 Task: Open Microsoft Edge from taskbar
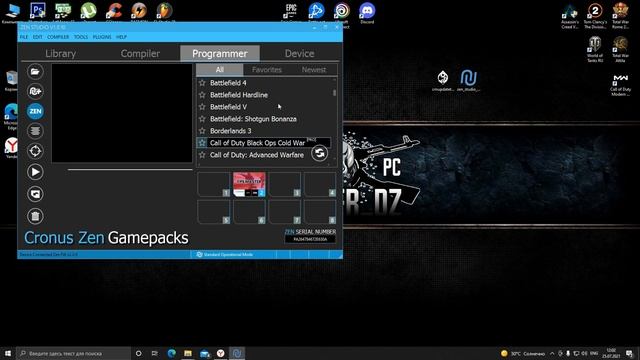171,353
